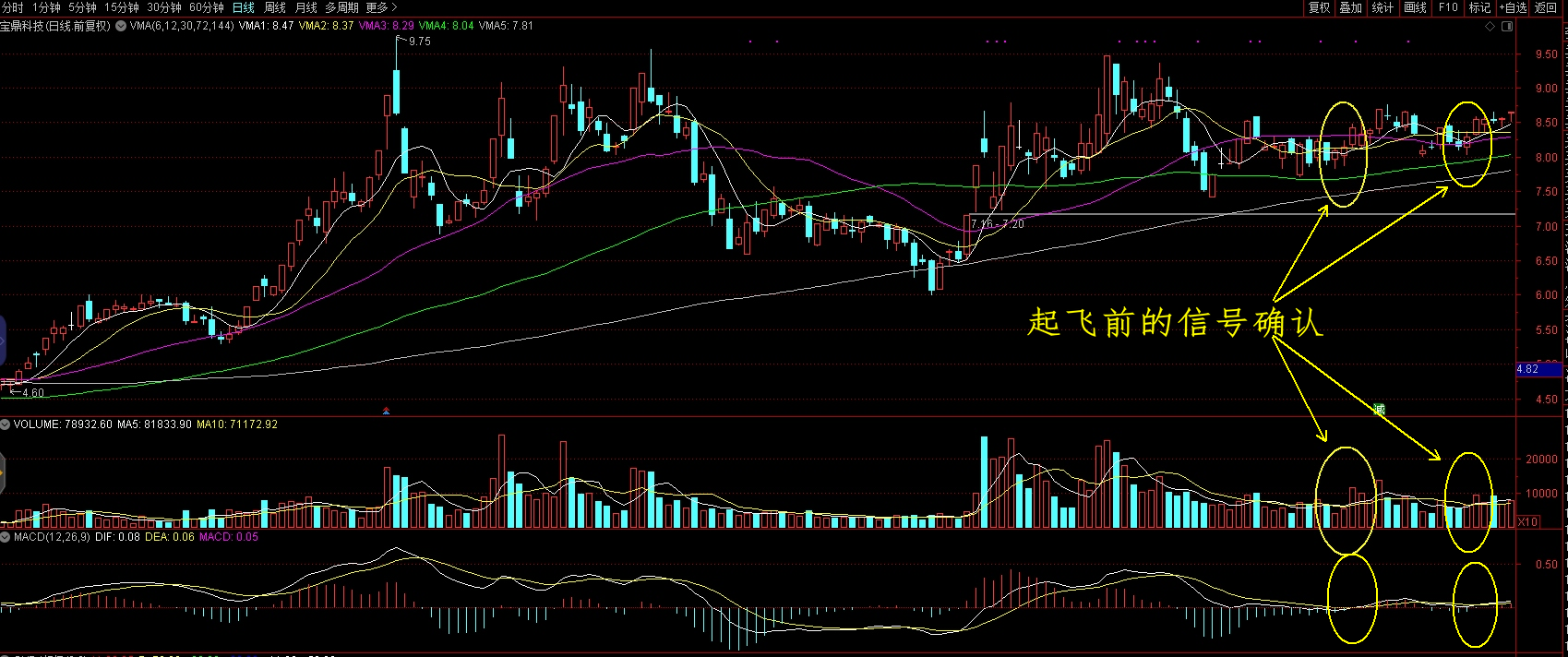
Task: Click the VMA(6,12,30,72,144) parameter text
Action: (182, 26)
